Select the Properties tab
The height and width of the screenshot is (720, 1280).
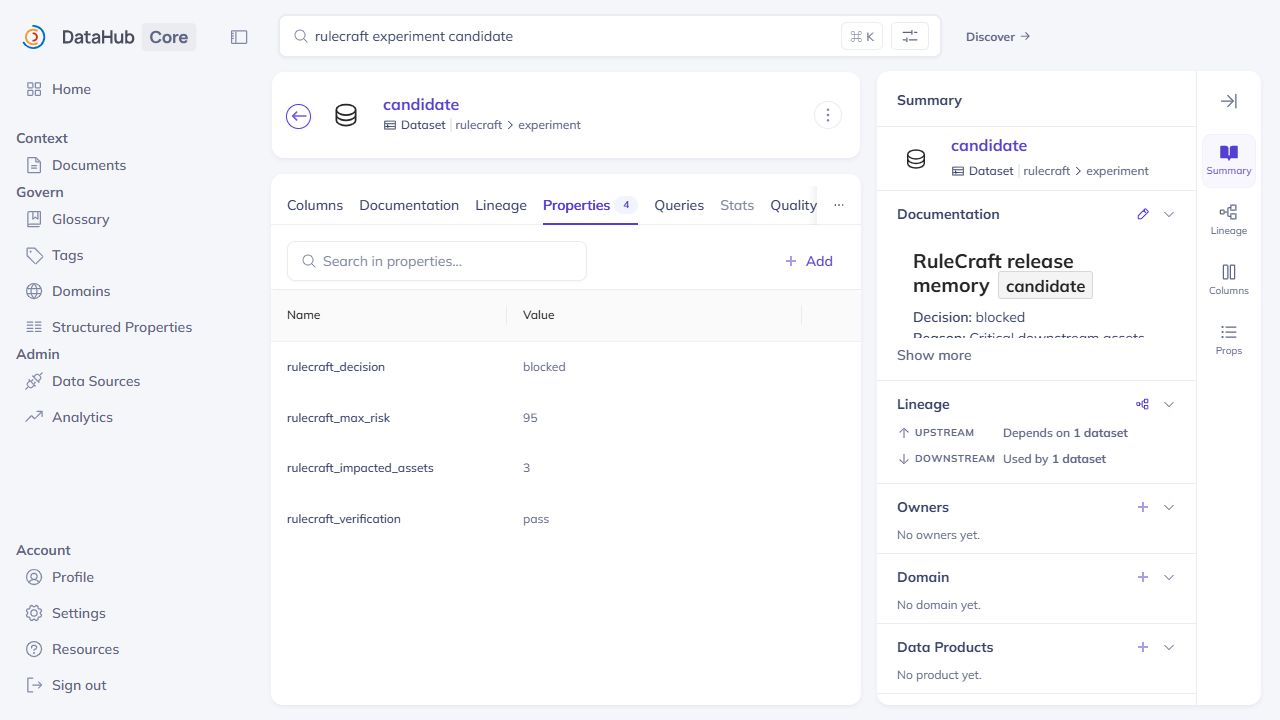(x=590, y=205)
